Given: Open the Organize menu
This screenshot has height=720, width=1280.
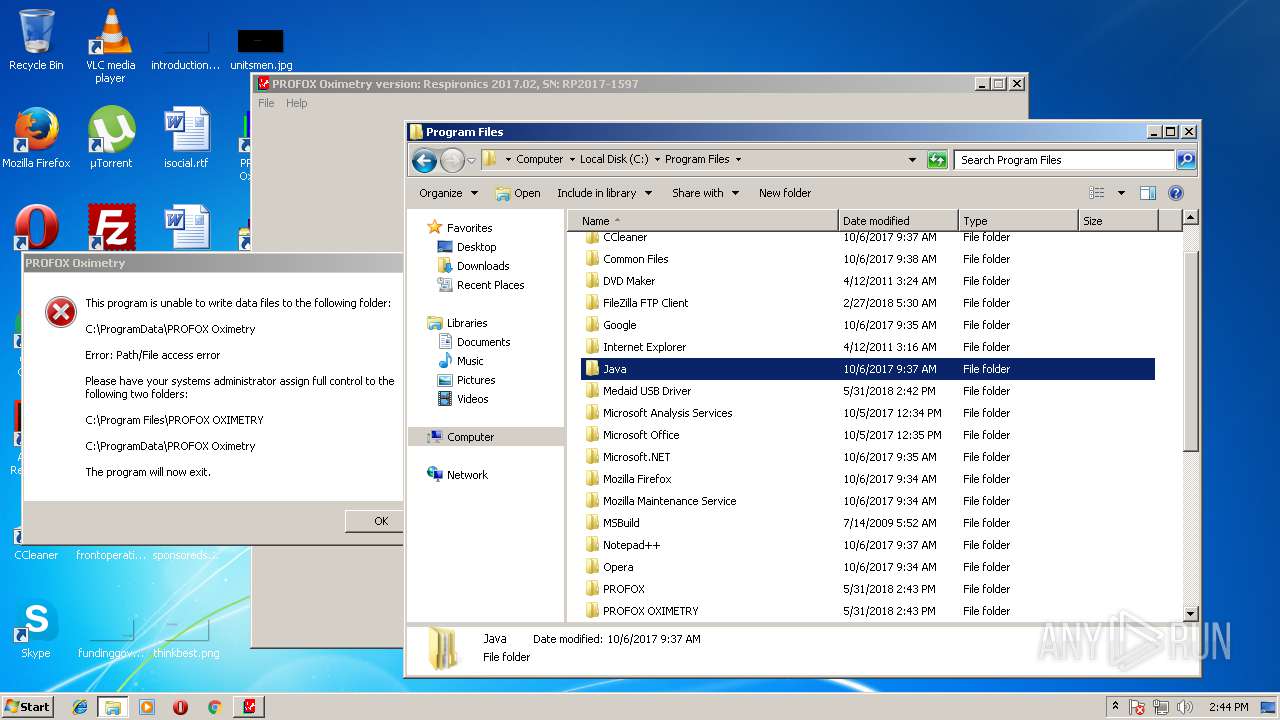Looking at the screenshot, I should [x=448, y=193].
